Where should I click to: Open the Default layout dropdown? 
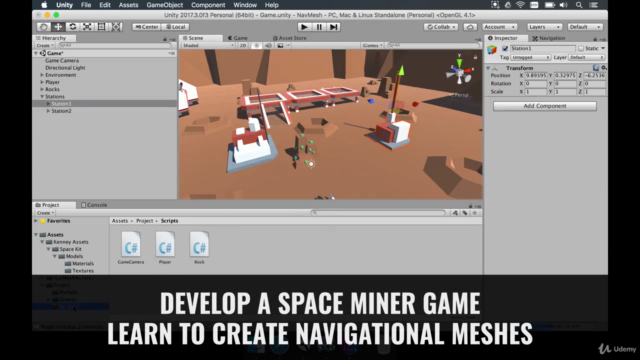tap(585, 27)
